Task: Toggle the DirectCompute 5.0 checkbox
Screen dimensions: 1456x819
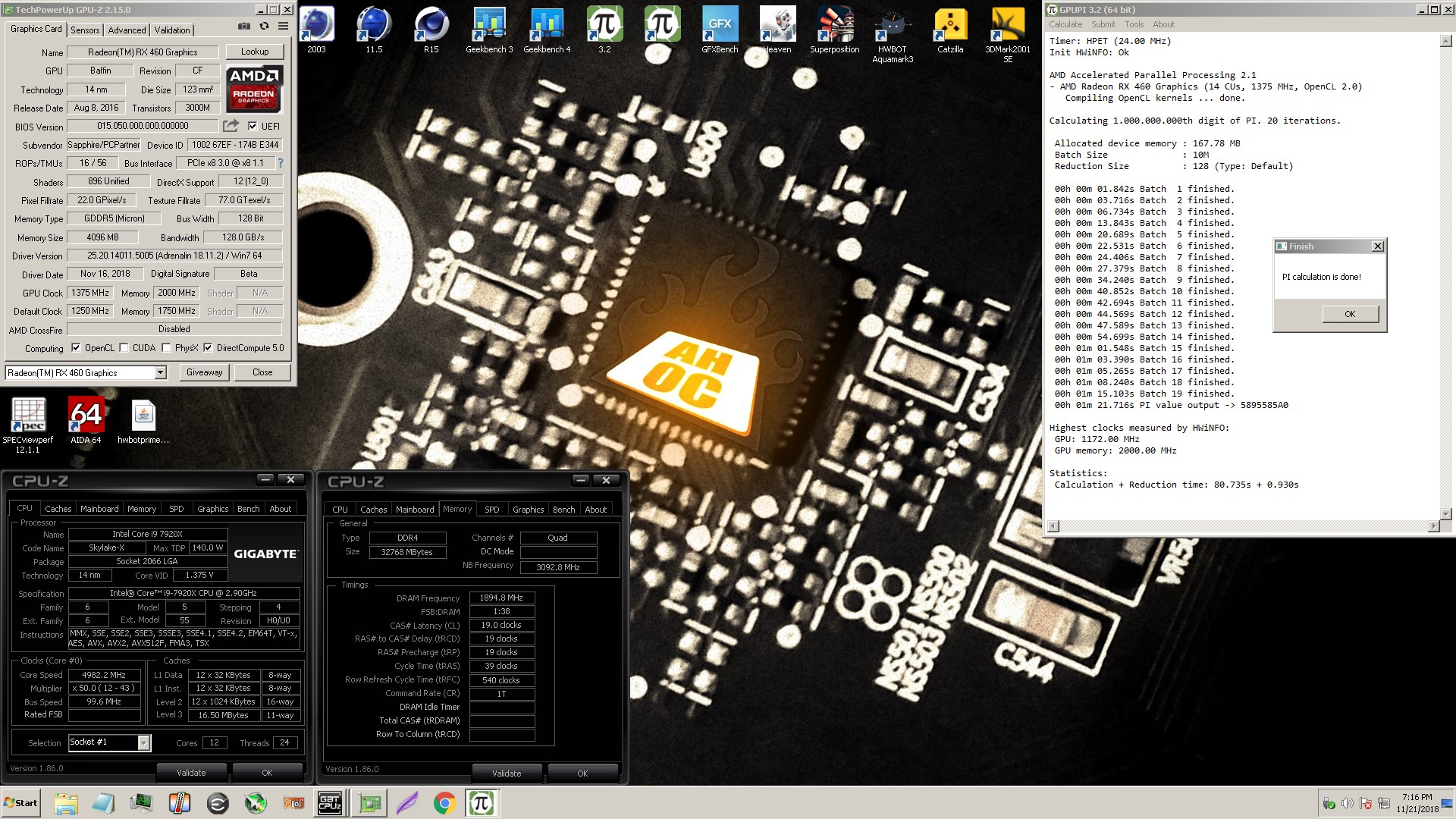Action: tap(208, 348)
